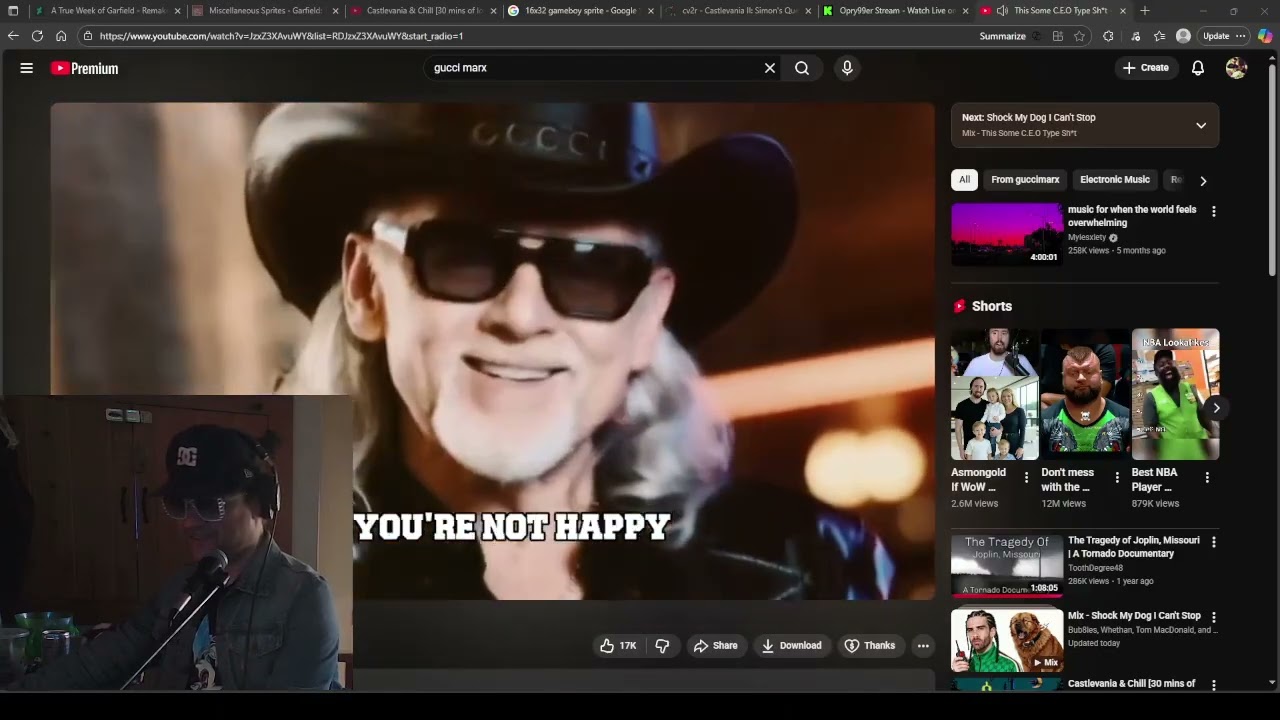The width and height of the screenshot is (1280, 720).
Task: Click the Myleskiety channel name
Action: (1087, 238)
